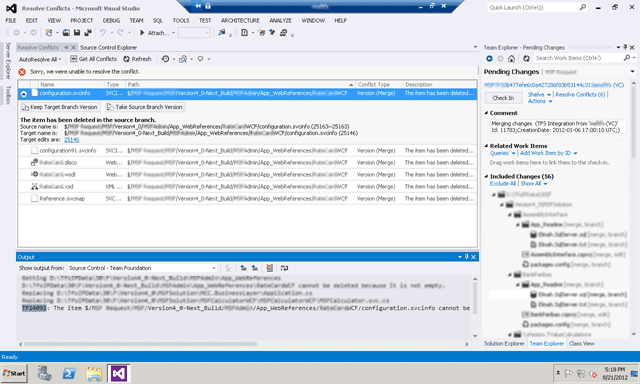This screenshot has width=640, height=384.
Task: Click the Start button
Action: pyautogui.click(x=14, y=373)
